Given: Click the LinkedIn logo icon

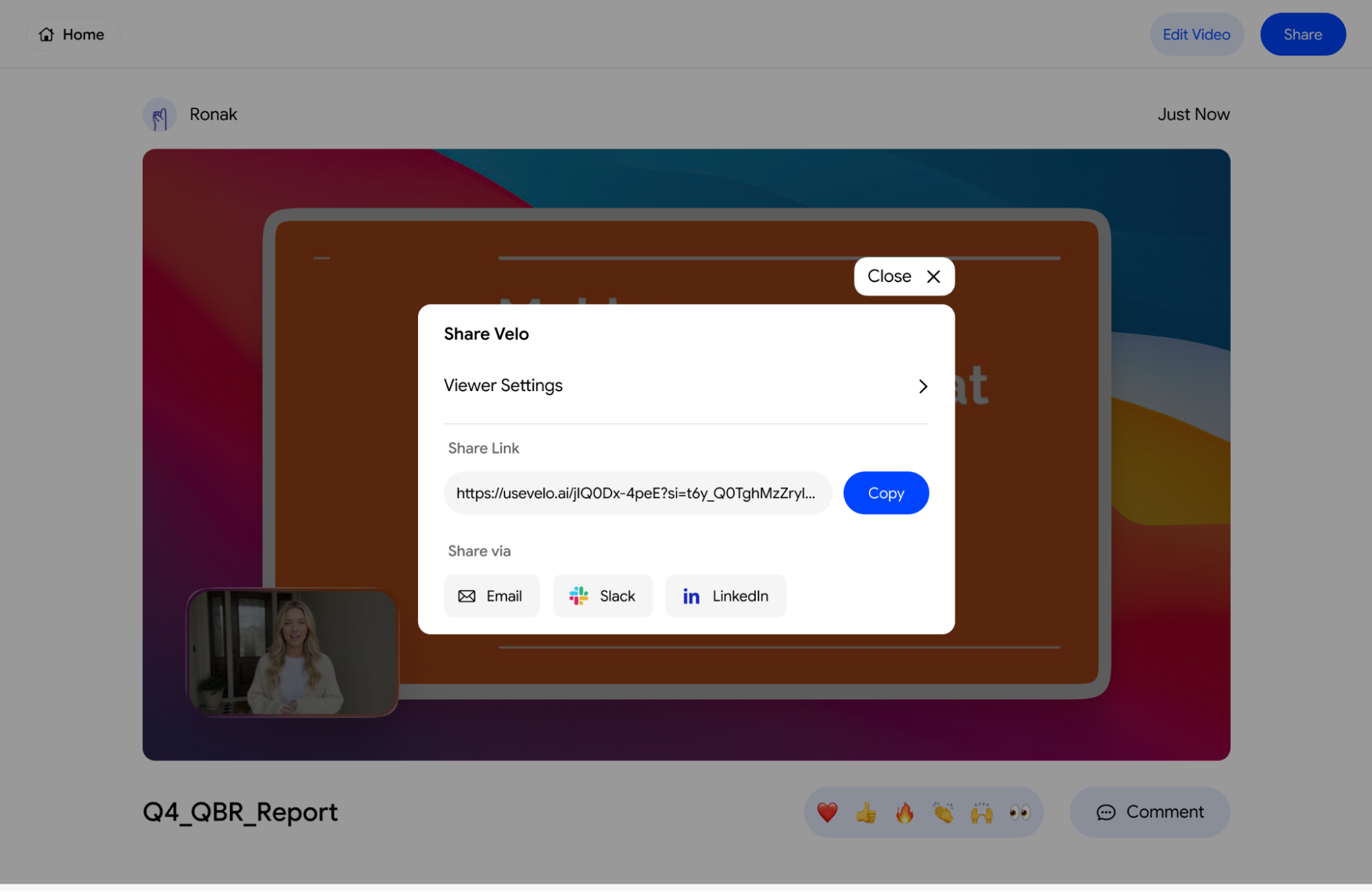Looking at the screenshot, I should pos(691,596).
